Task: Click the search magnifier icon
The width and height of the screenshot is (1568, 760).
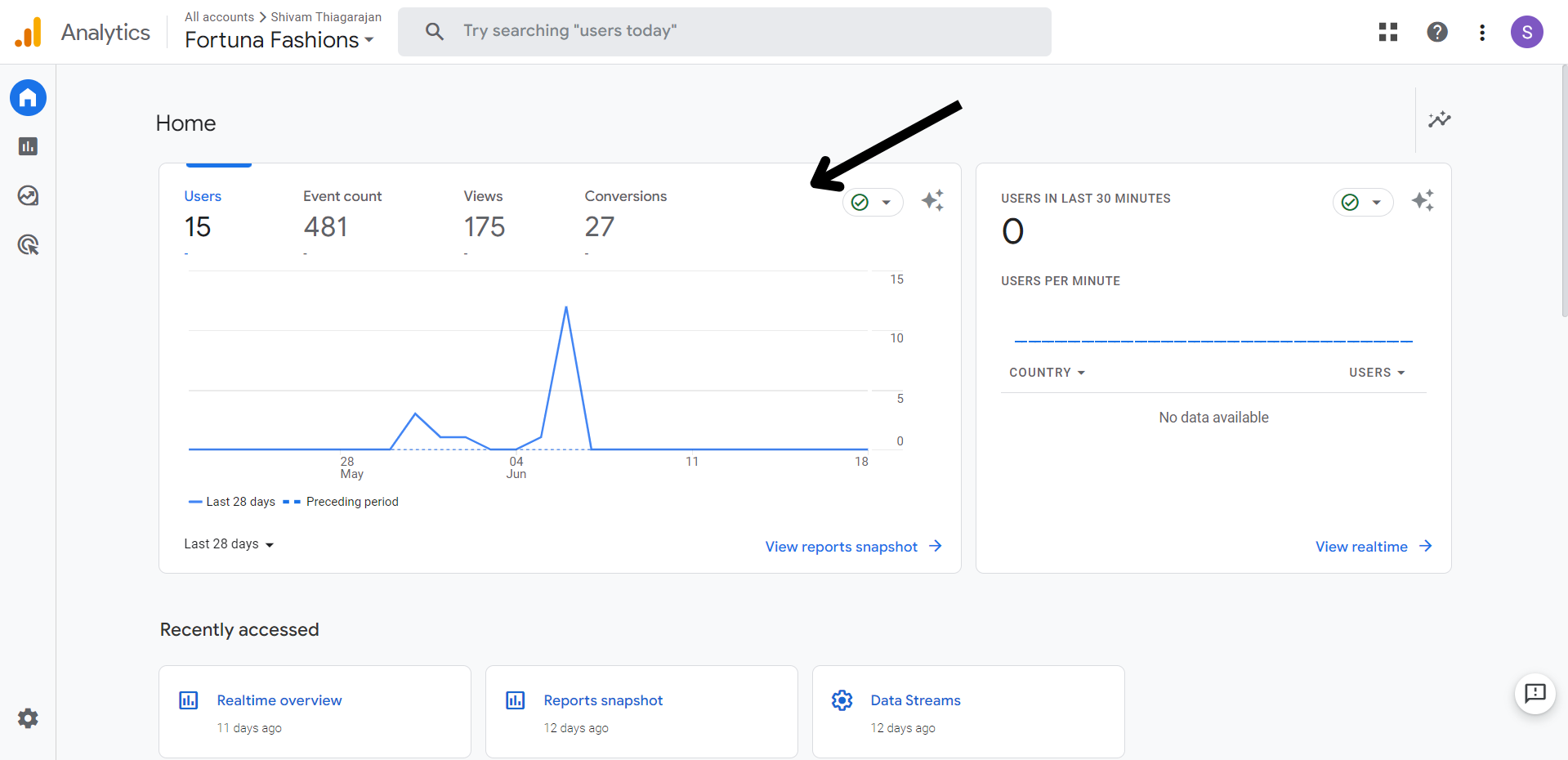Action: tap(435, 31)
